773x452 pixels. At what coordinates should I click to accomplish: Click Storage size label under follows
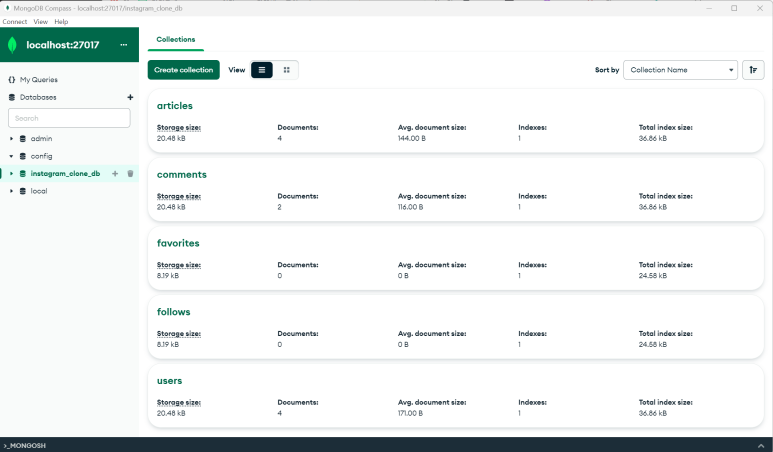pos(178,334)
